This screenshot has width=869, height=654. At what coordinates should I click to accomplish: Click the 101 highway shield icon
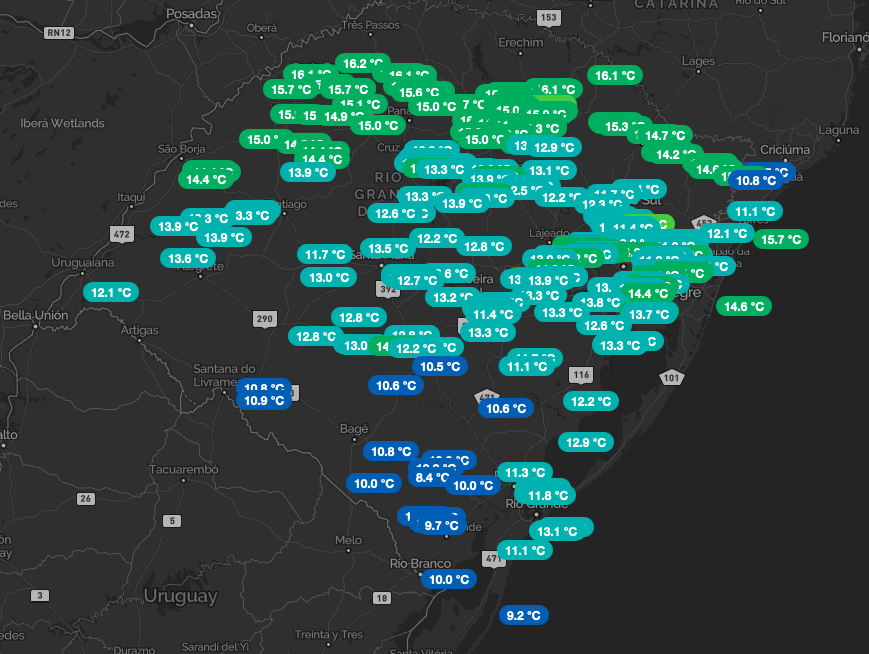(x=670, y=377)
